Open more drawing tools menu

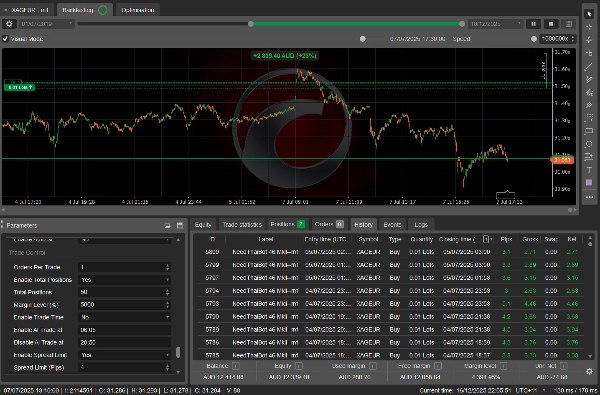(x=589, y=197)
